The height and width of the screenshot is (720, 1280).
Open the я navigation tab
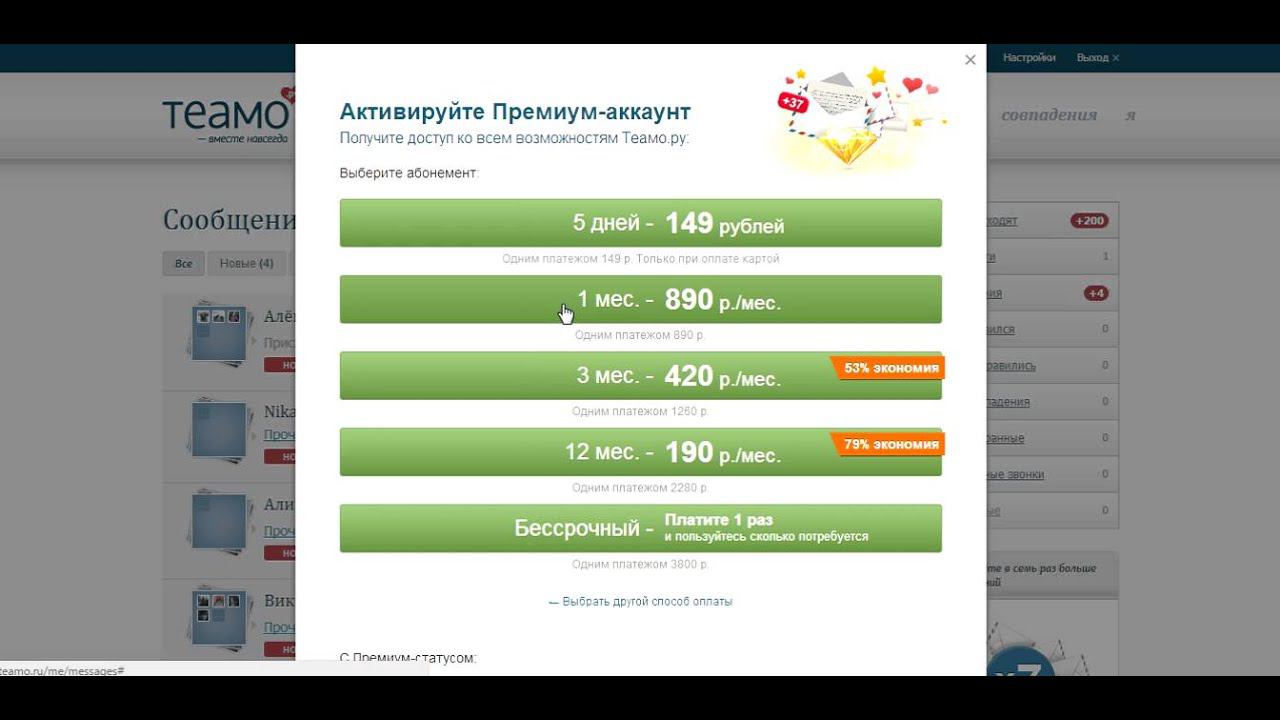[x=1130, y=115]
